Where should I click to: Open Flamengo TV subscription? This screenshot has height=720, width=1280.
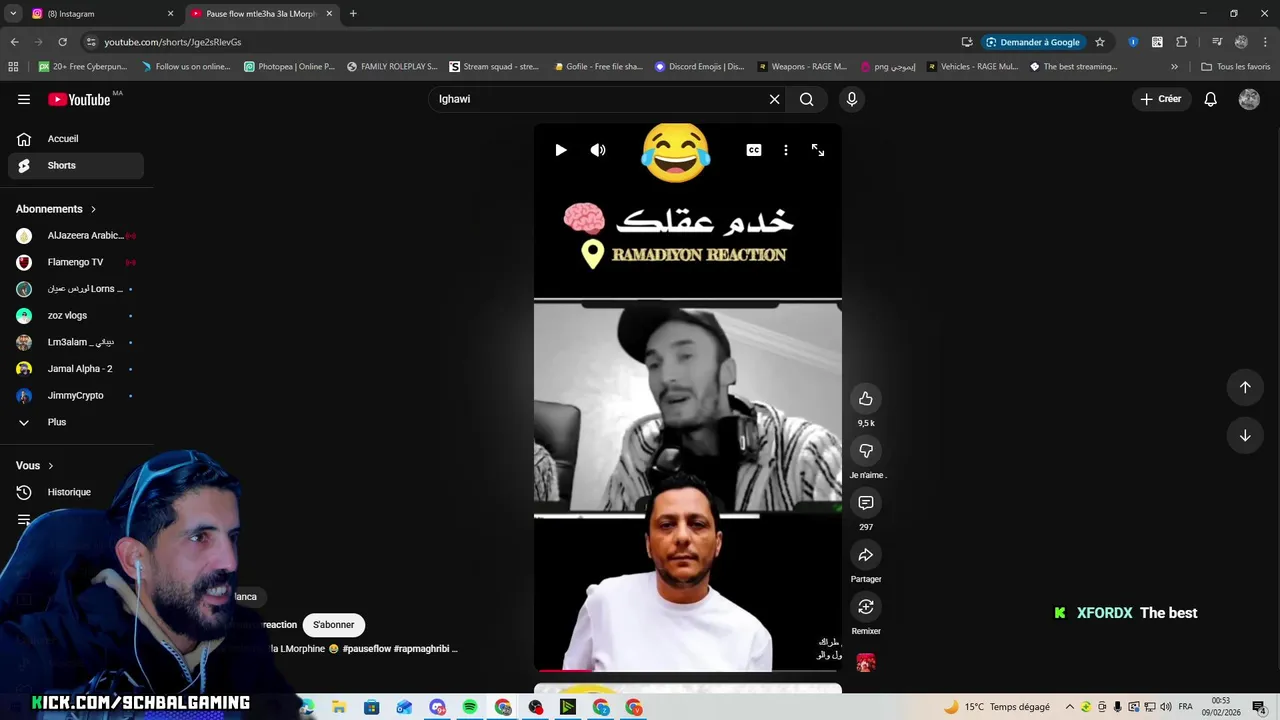pos(76,262)
